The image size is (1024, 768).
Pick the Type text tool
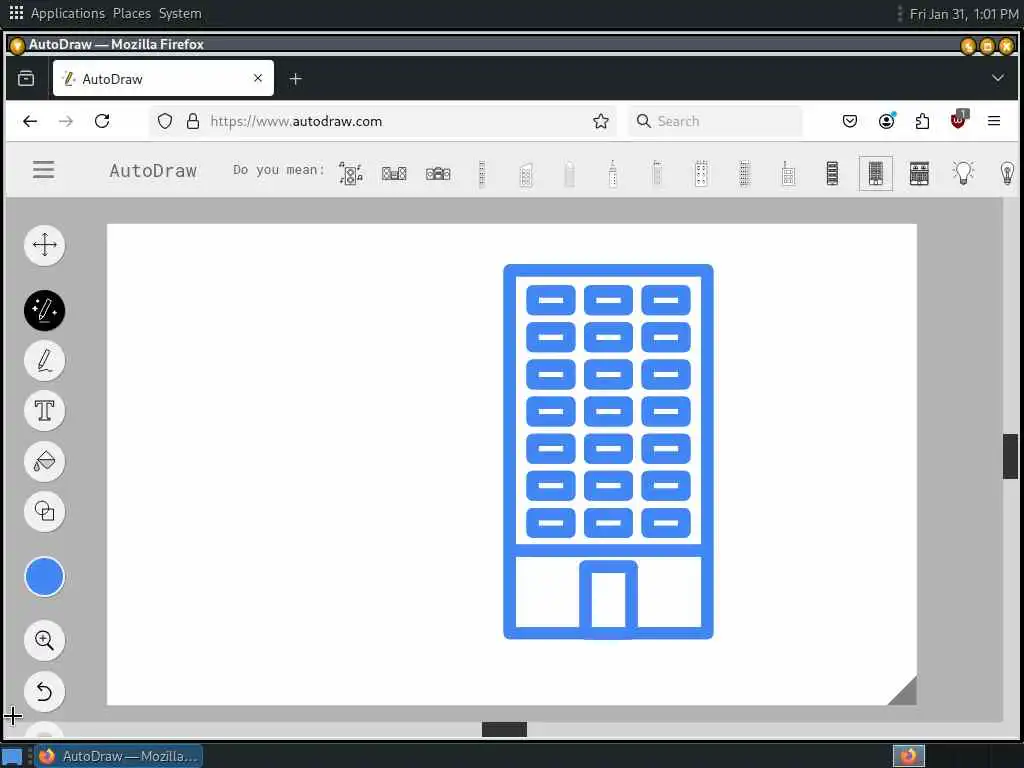click(x=44, y=411)
